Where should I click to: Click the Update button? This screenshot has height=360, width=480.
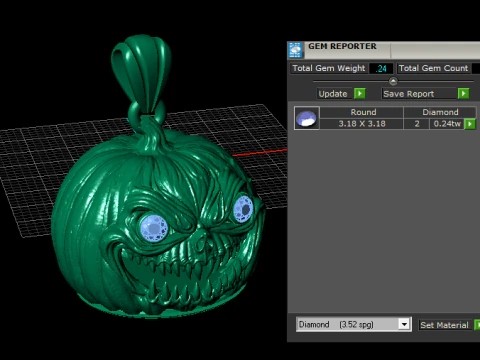(x=333, y=94)
